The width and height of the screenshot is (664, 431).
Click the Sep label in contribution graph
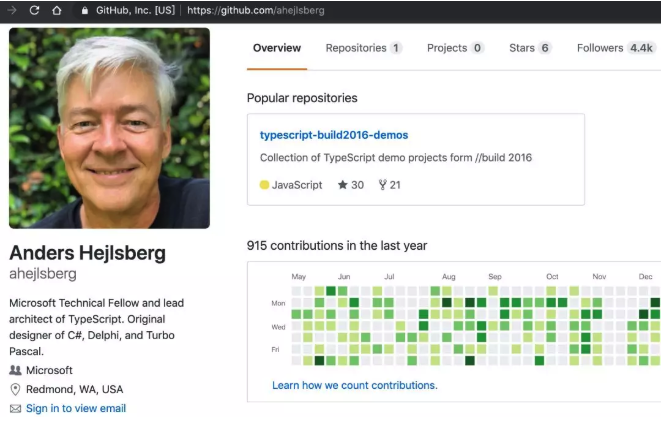pyautogui.click(x=495, y=276)
